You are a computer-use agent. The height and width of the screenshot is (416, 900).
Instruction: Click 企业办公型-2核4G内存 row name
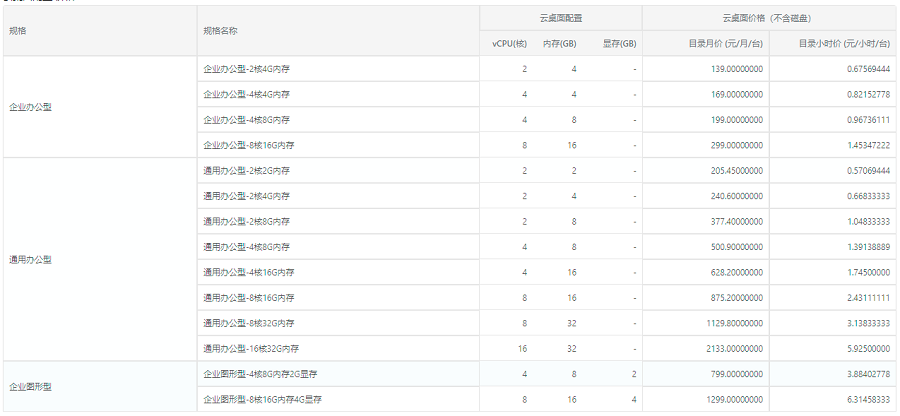[246, 69]
